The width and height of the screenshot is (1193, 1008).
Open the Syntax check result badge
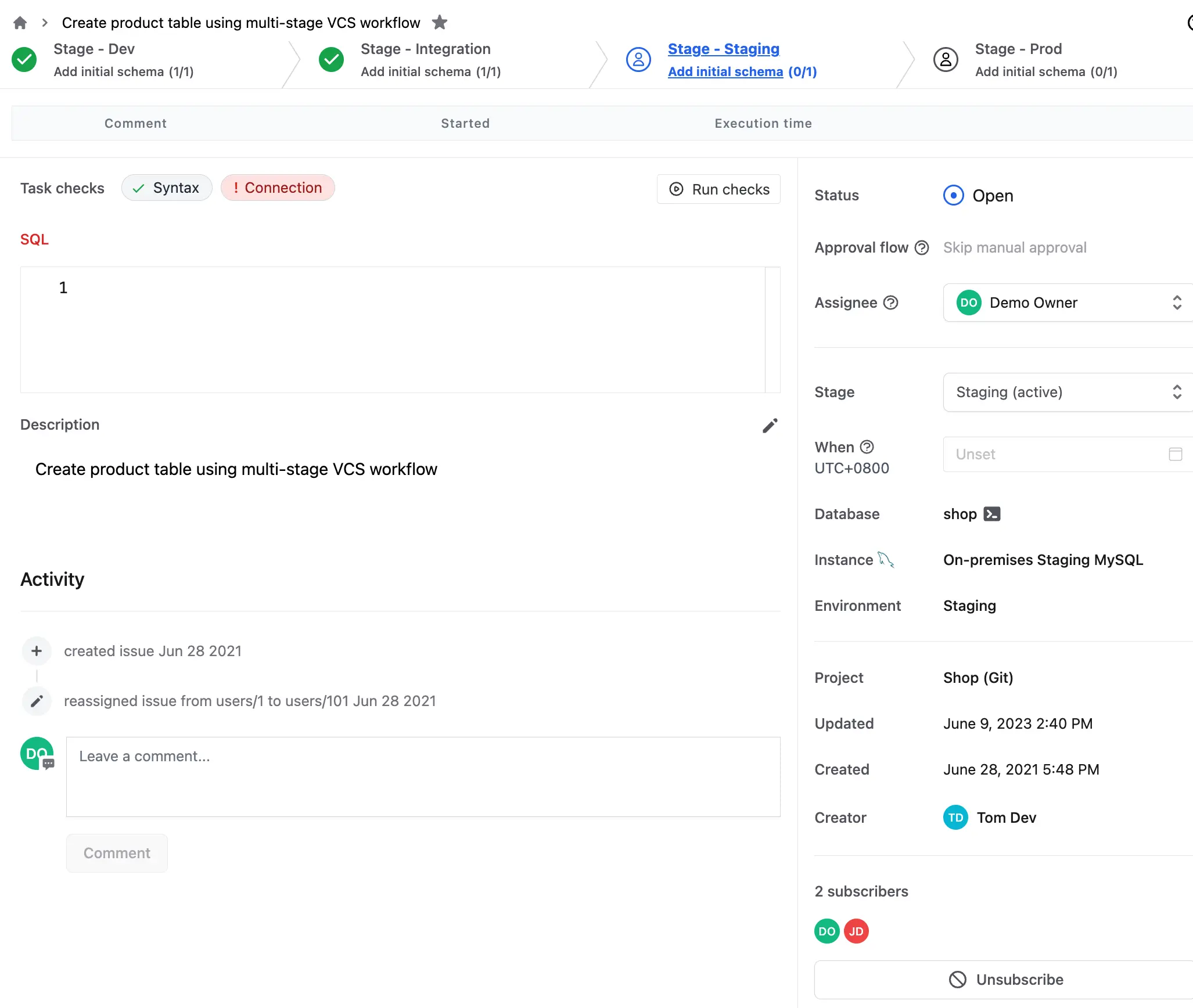coord(167,188)
